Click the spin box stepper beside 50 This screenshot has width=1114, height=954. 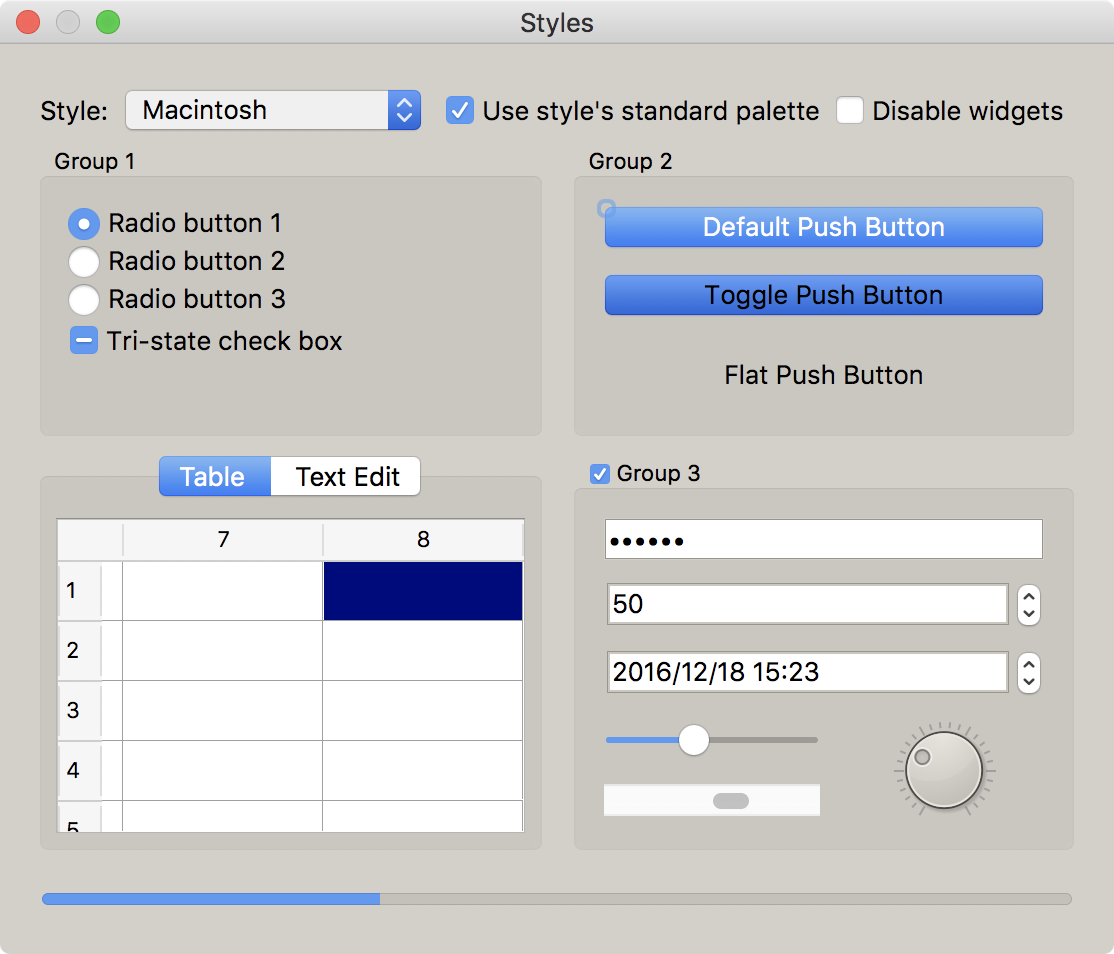pos(1028,605)
